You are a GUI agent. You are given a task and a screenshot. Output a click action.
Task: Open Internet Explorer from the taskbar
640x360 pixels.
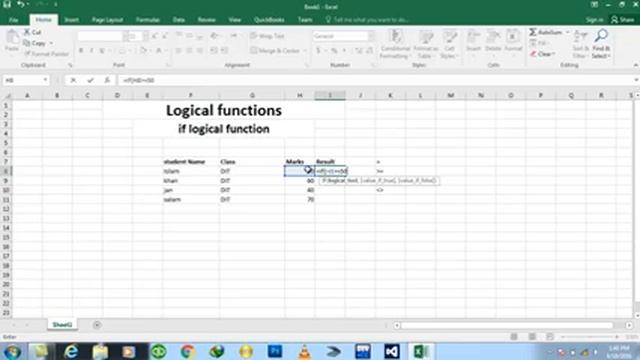71,351
